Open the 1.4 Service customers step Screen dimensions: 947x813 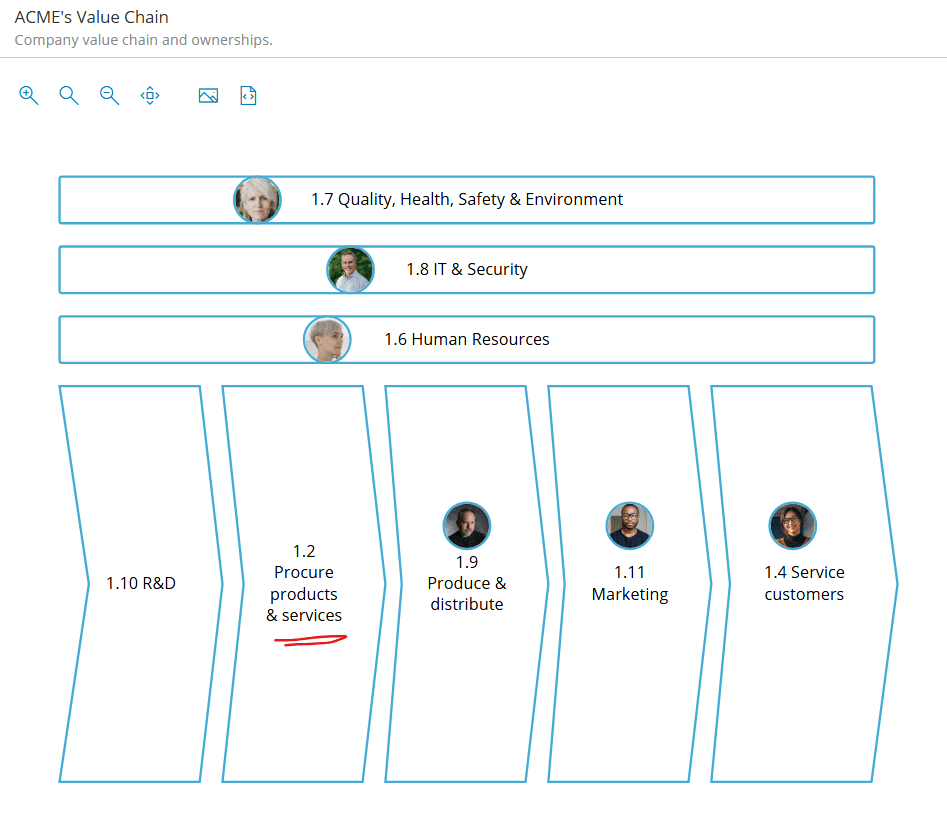[x=804, y=584]
